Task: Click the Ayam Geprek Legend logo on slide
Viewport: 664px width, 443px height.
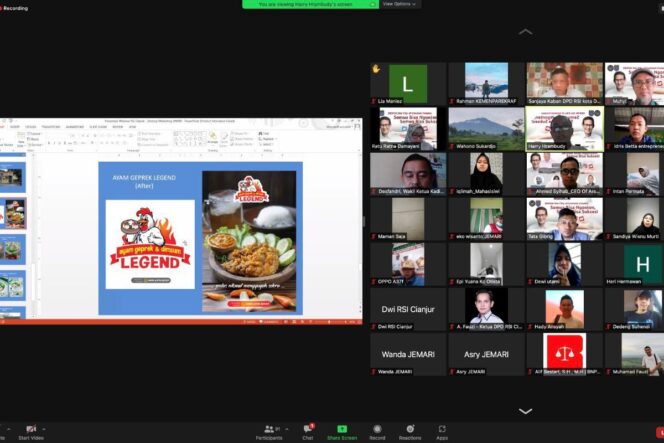Action: point(150,246)
